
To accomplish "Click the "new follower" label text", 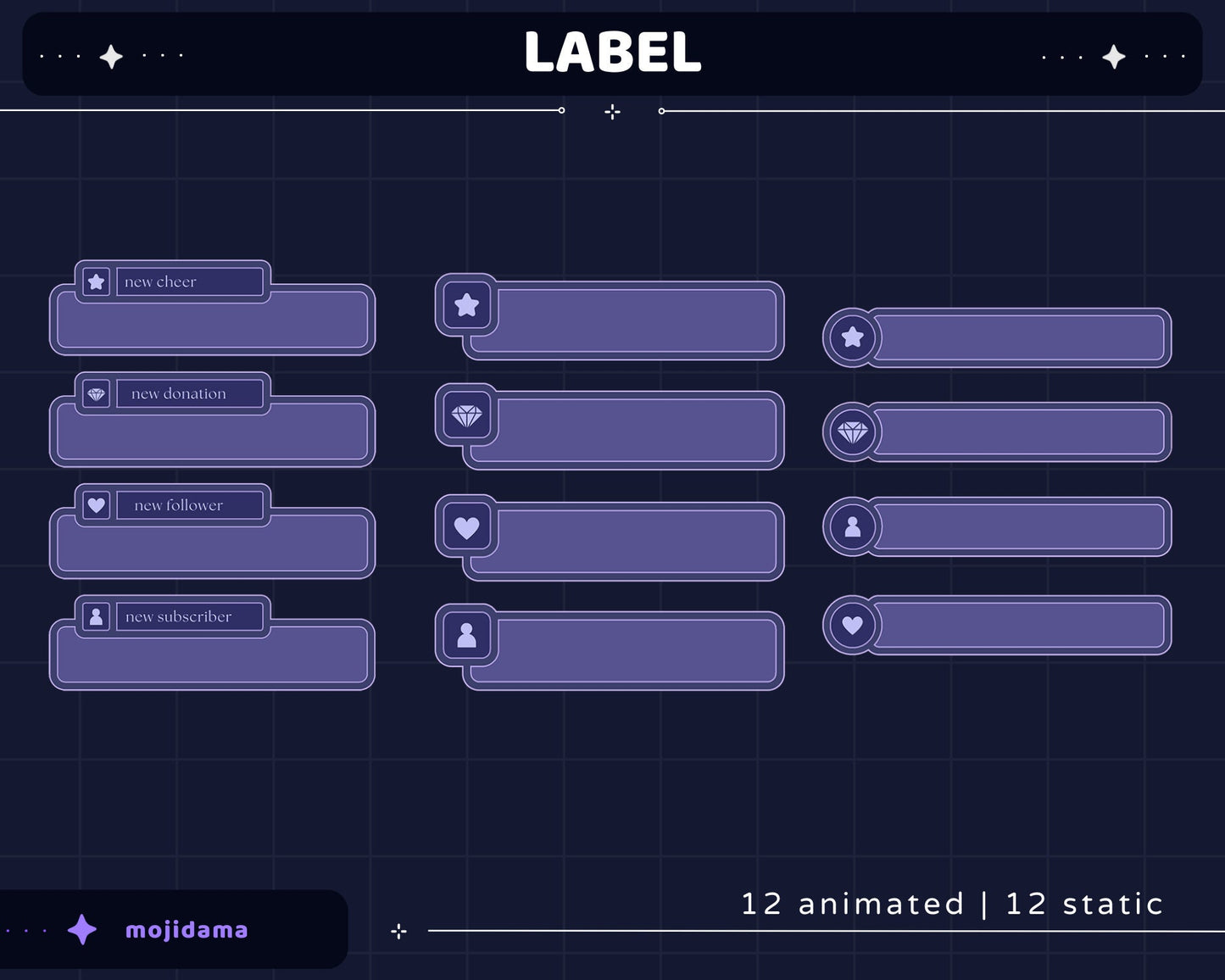I will 178,505.
